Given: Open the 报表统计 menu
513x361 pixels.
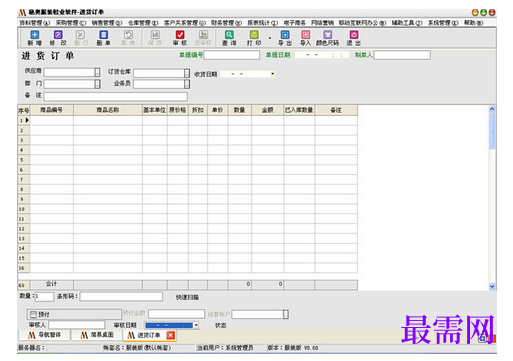Looking at the screenshot, I should 263,23.
